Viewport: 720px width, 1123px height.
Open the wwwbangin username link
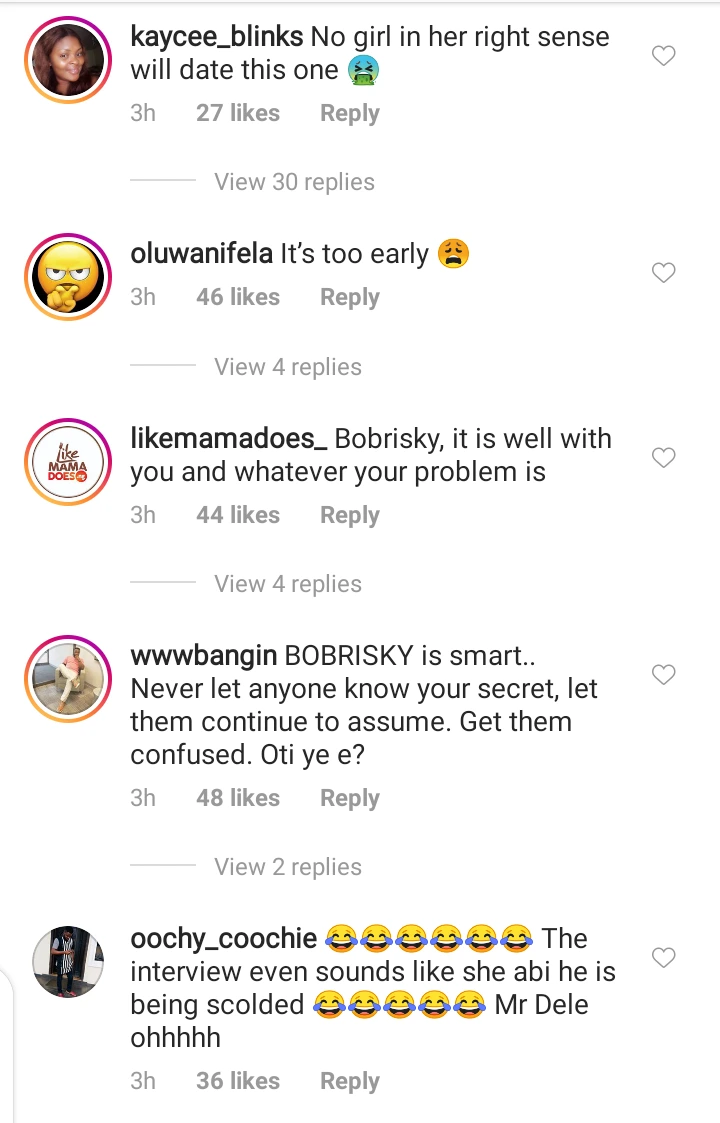pos(204,656)
